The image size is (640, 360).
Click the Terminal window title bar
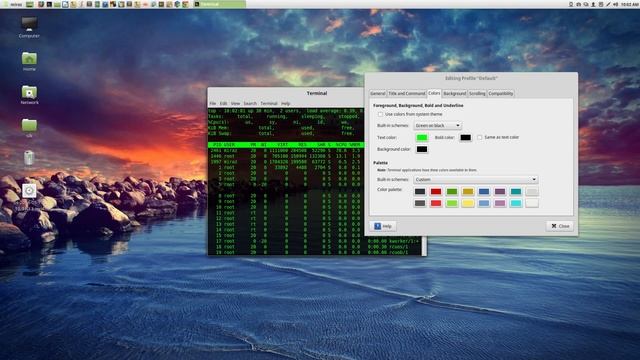tap(286, 93)
